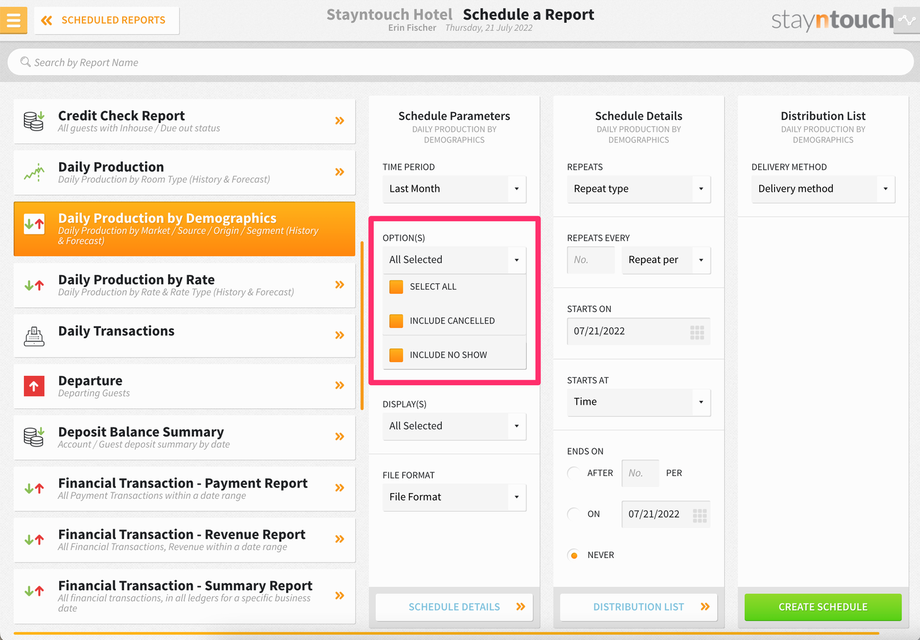Image resolution: width=920 pixels, height=640 pixels.
Task: Select the Daily Transactions report
Action: (184, 336)
